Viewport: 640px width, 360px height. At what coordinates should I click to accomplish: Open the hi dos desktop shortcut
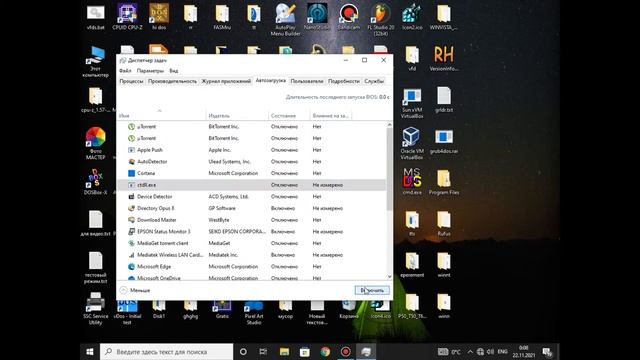pyautogui.click(x=159, y=17)
